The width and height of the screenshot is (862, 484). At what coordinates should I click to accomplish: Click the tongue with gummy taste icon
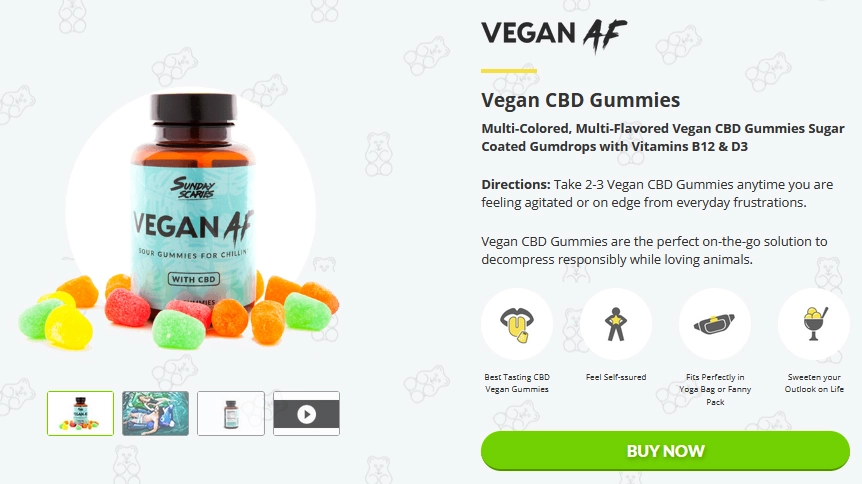[517, 324]
